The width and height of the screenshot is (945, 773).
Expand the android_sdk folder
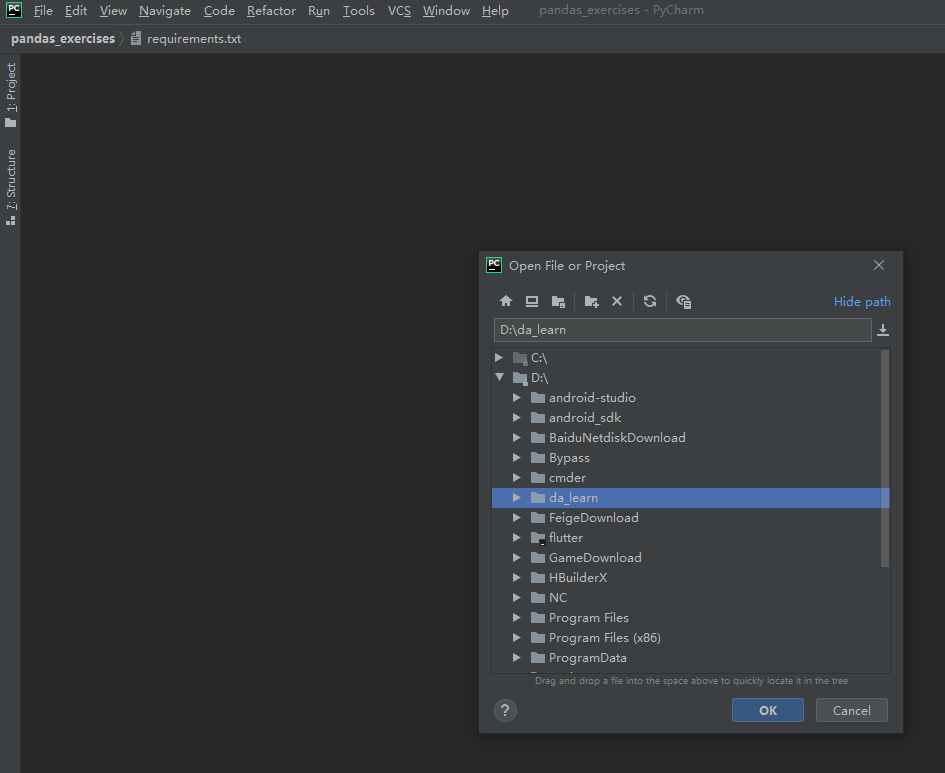[x=516, y=418]
